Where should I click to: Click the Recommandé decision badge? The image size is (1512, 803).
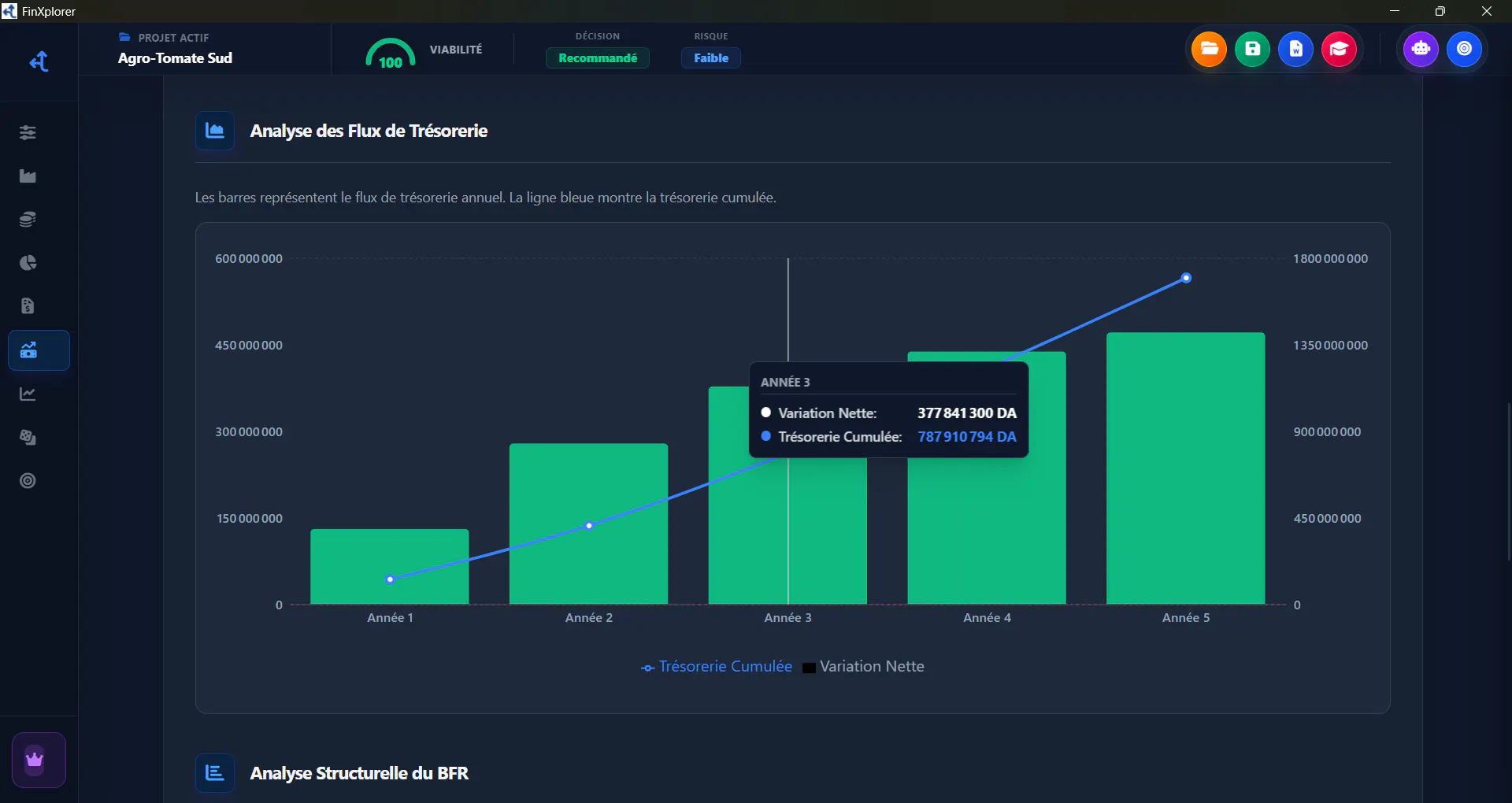[598, 58]
